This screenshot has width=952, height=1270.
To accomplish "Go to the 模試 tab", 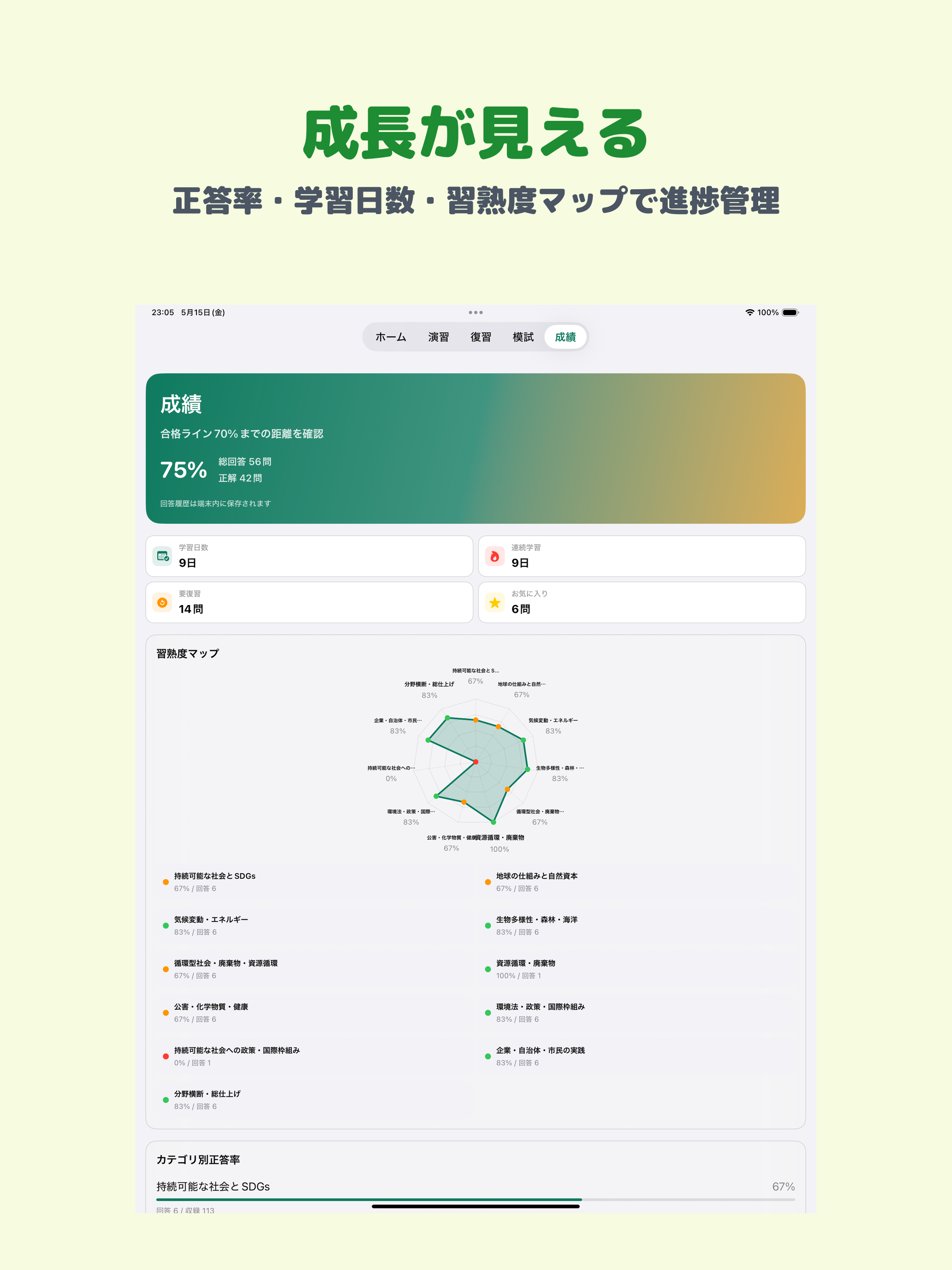I will click(523, 337).
